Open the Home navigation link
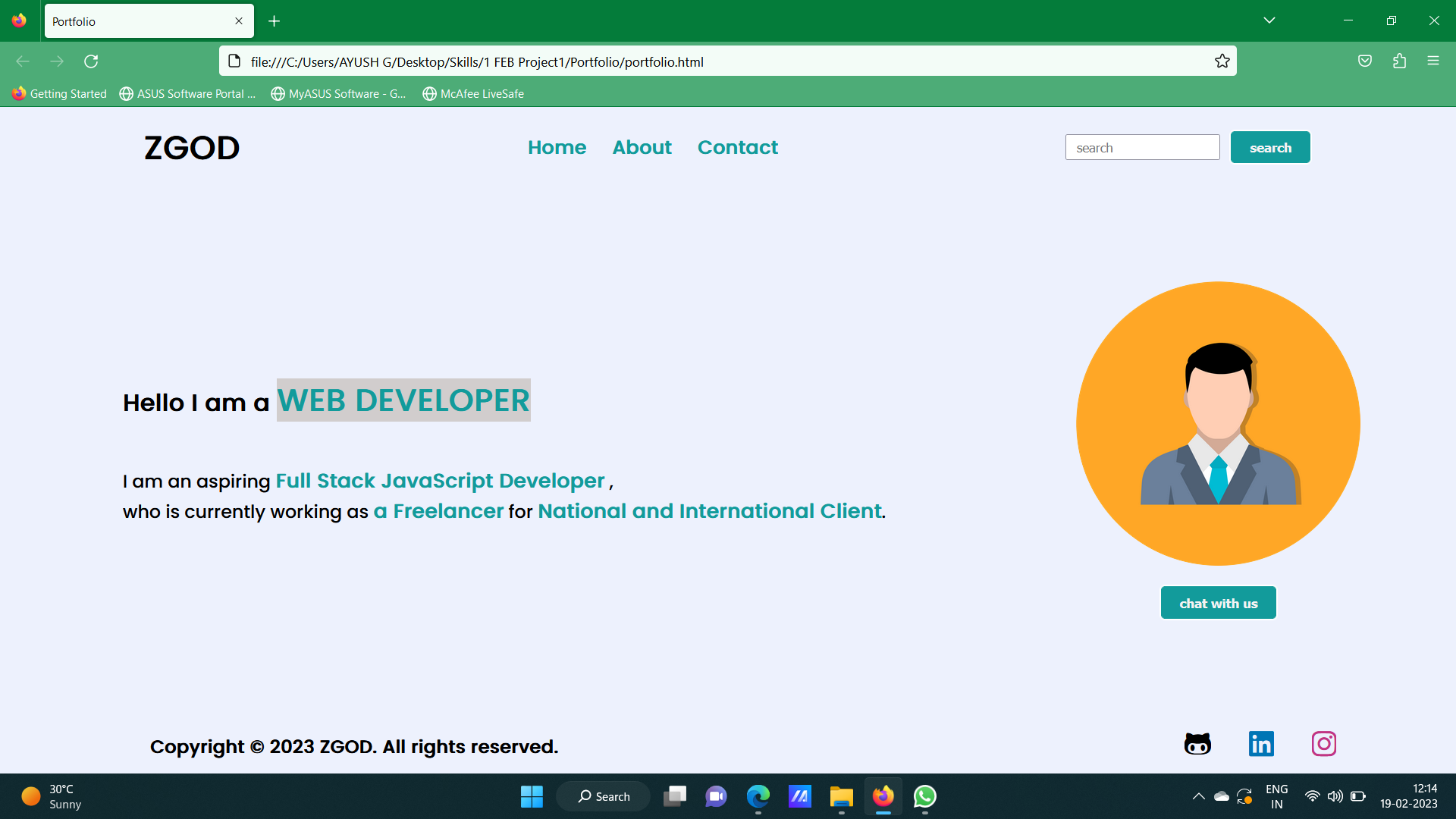 click(x=557, y=147)
